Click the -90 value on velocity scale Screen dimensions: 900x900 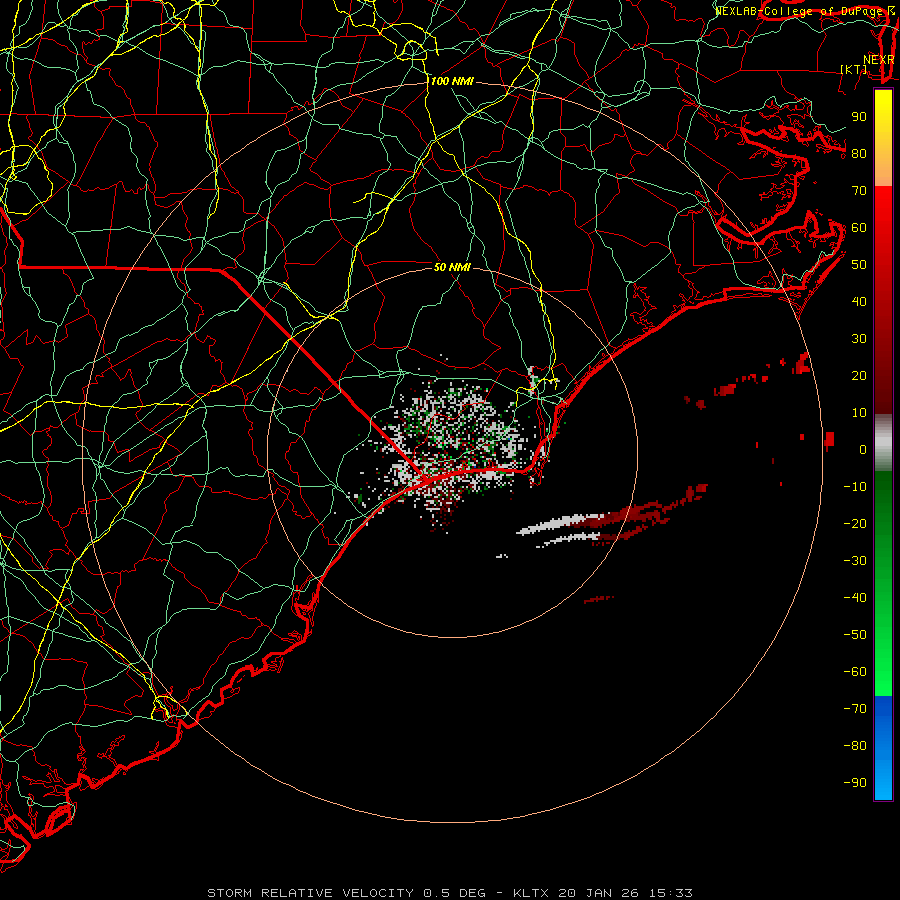855,783
